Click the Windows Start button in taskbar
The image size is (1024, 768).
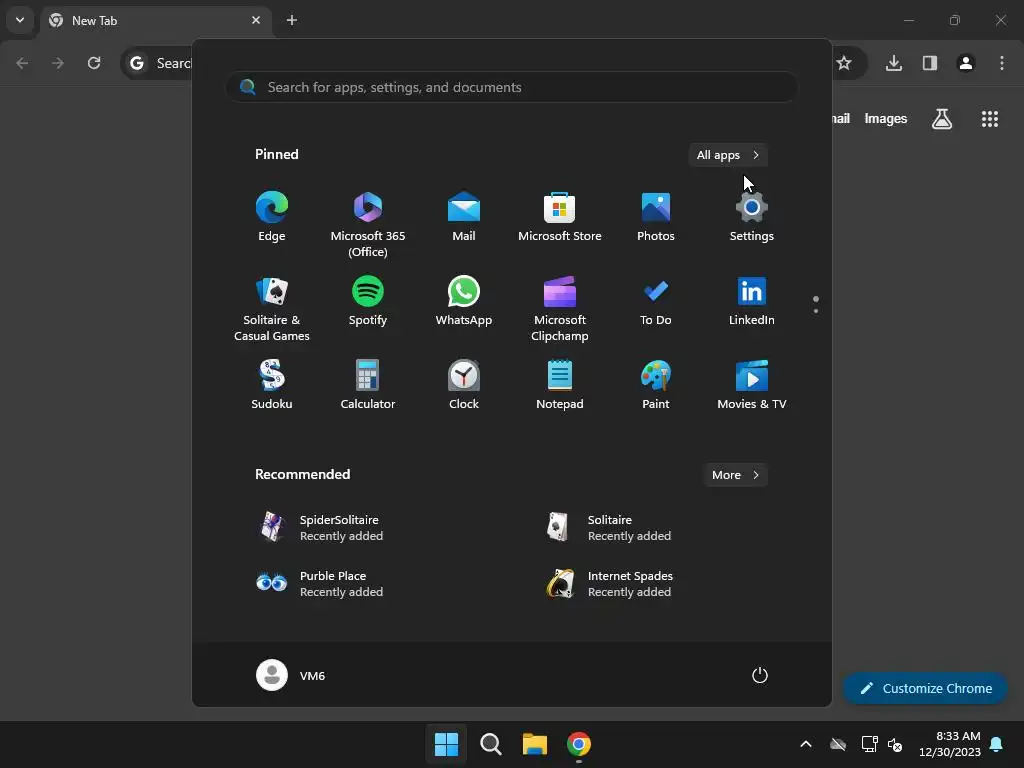(x=447, y=744)
